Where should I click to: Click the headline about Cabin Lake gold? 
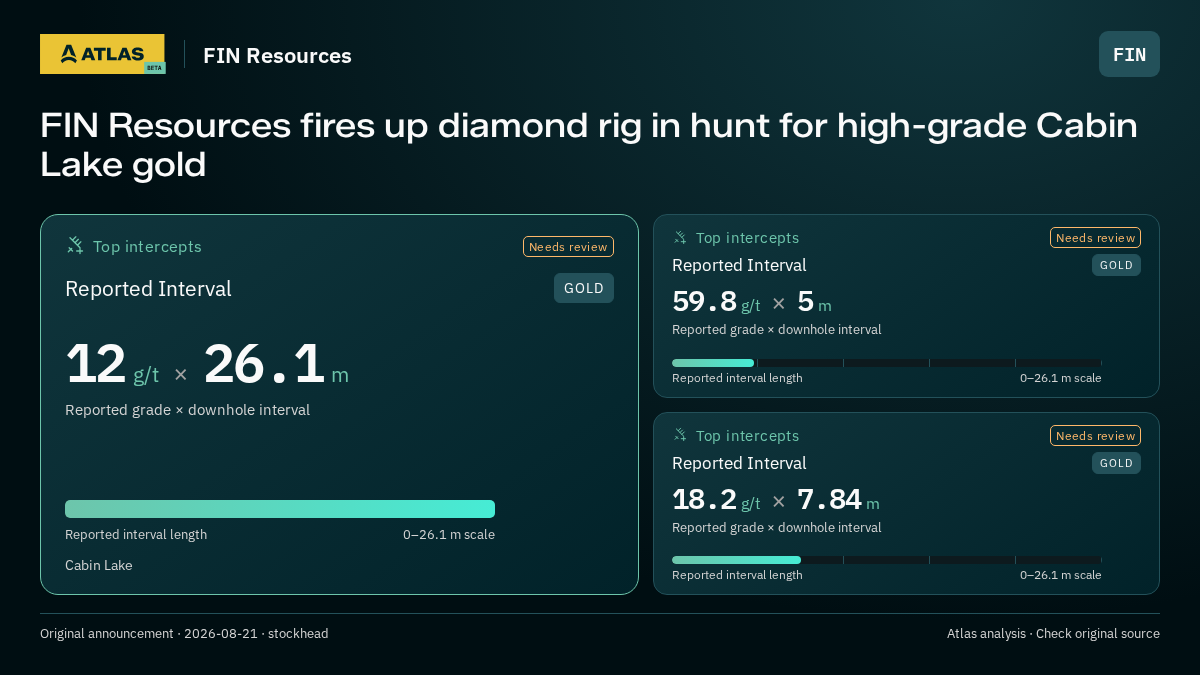coord(589,145)
